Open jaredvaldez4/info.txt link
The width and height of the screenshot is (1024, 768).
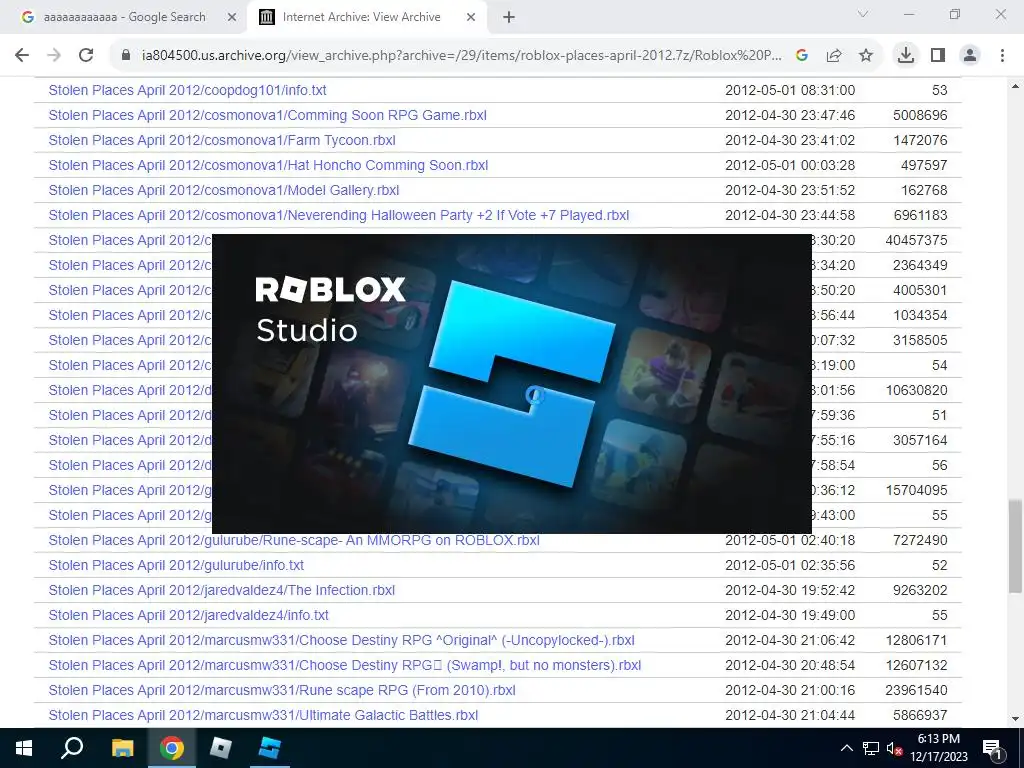coord(189,615)
